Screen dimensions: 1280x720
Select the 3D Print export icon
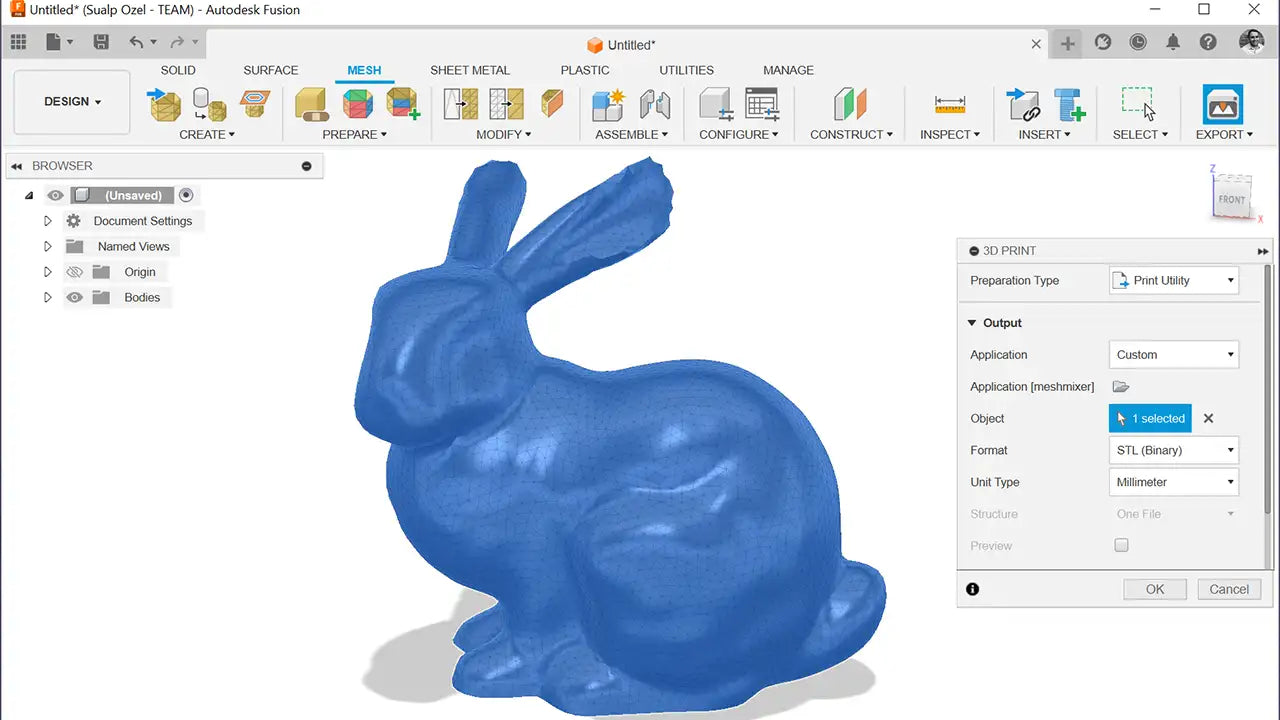1222,104
